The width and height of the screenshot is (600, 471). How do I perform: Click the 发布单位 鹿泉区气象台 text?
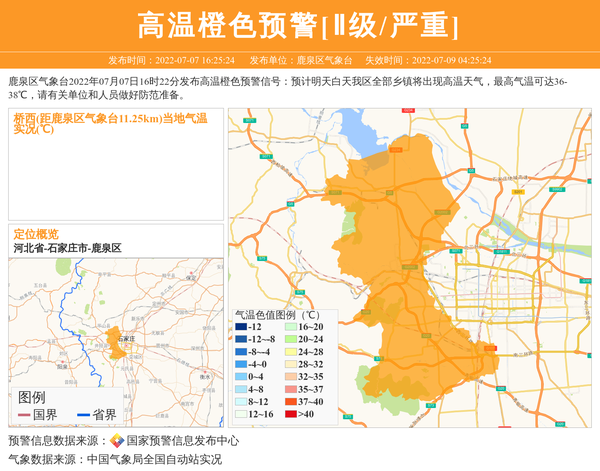tap(300, 60)
